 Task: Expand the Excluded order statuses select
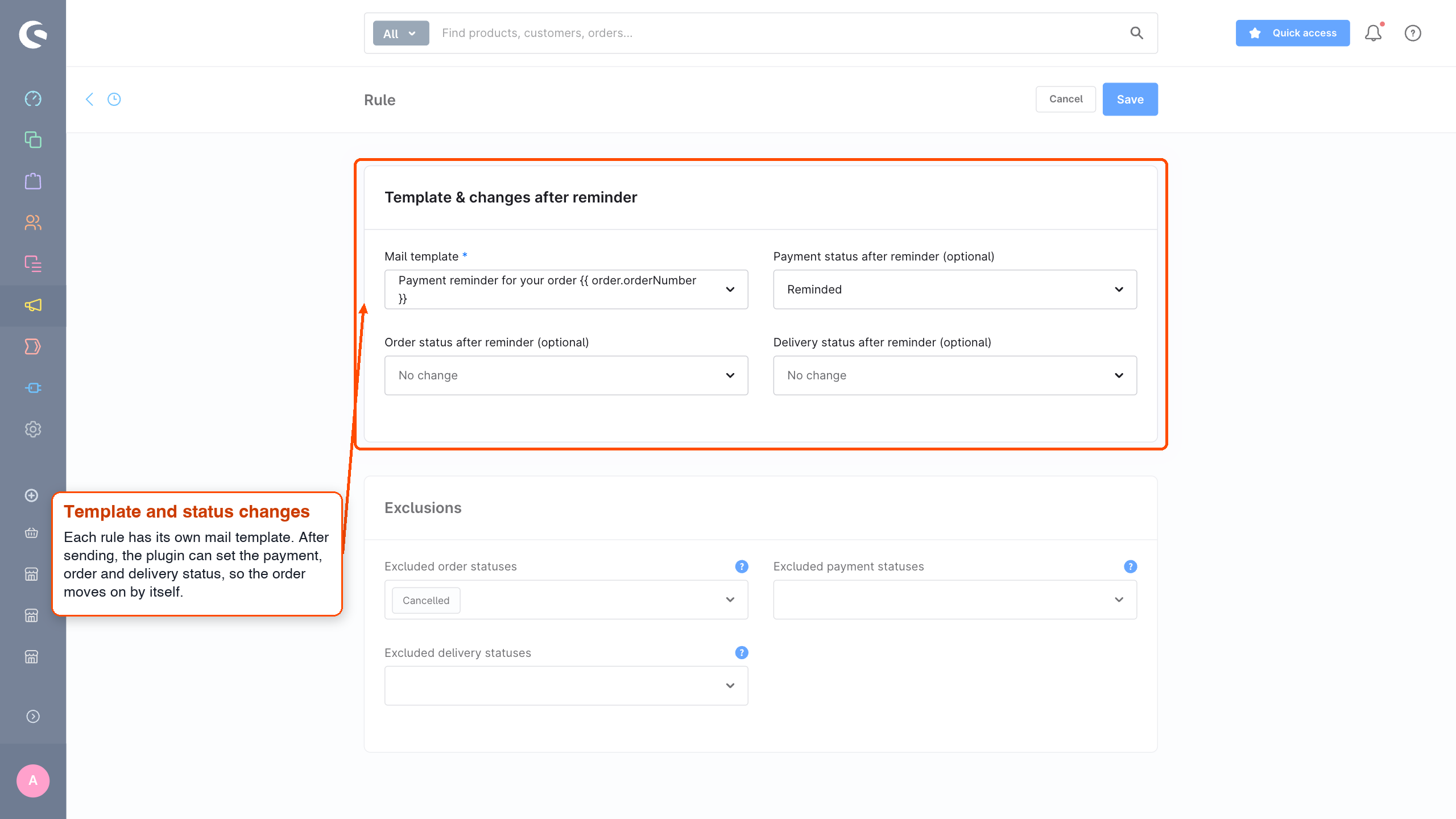point(566,599)
